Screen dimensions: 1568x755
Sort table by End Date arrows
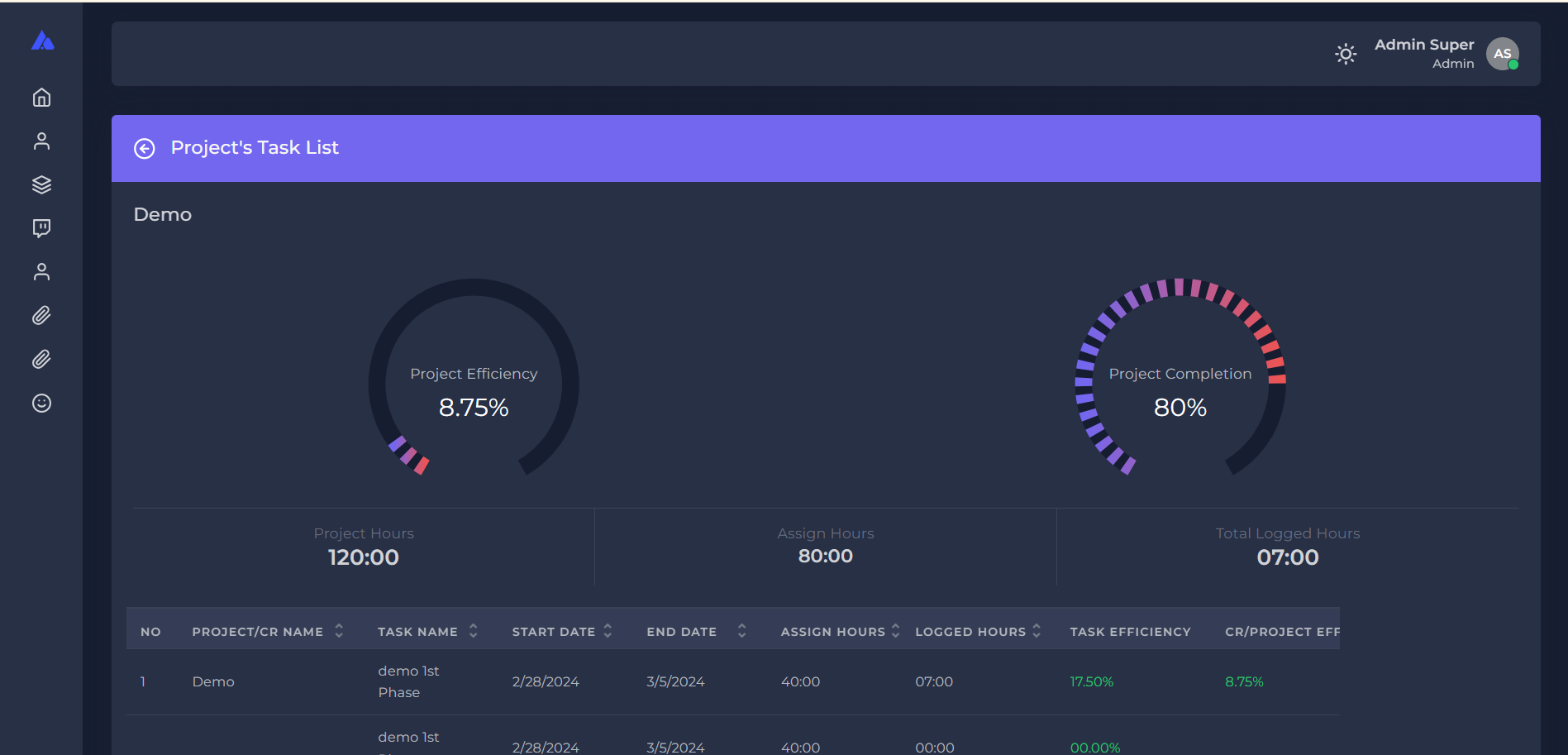741,631
